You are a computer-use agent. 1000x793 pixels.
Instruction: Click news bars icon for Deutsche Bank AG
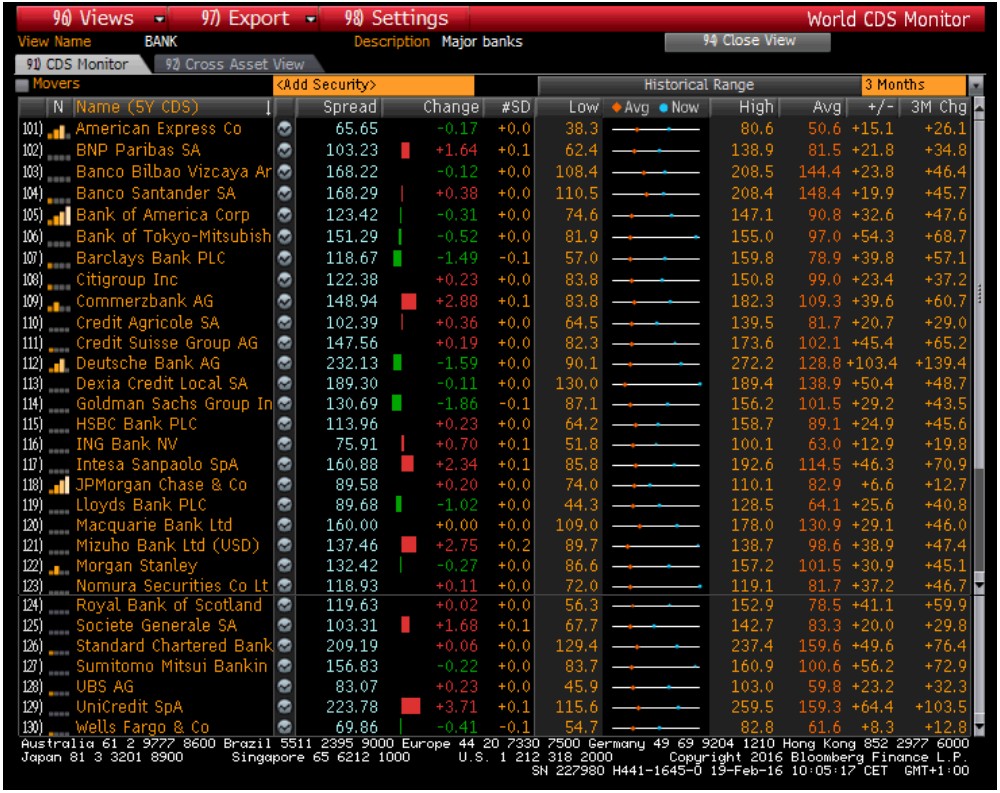click(x=59, y=366)
